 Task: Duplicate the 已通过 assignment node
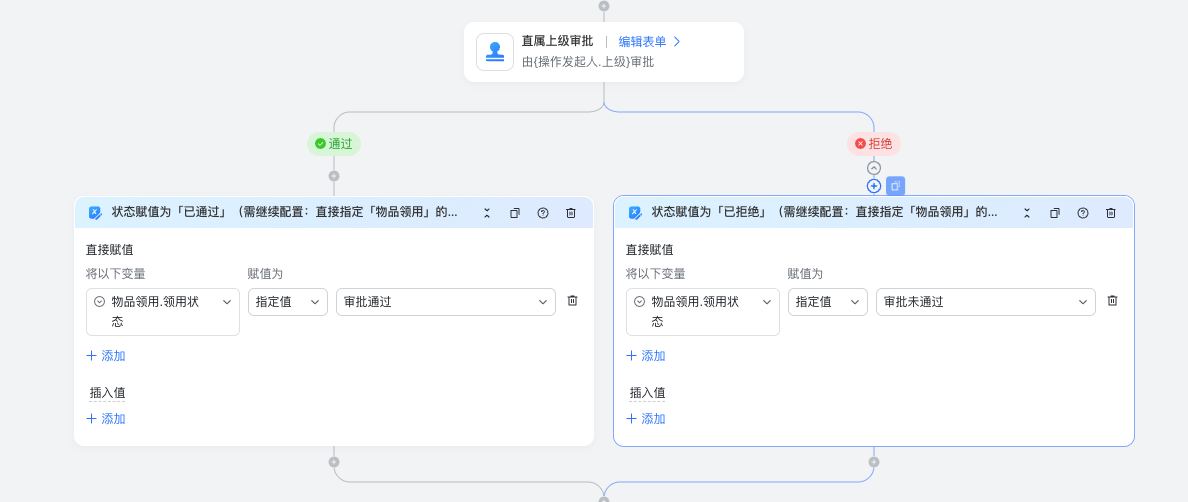(x=514, y=214)
